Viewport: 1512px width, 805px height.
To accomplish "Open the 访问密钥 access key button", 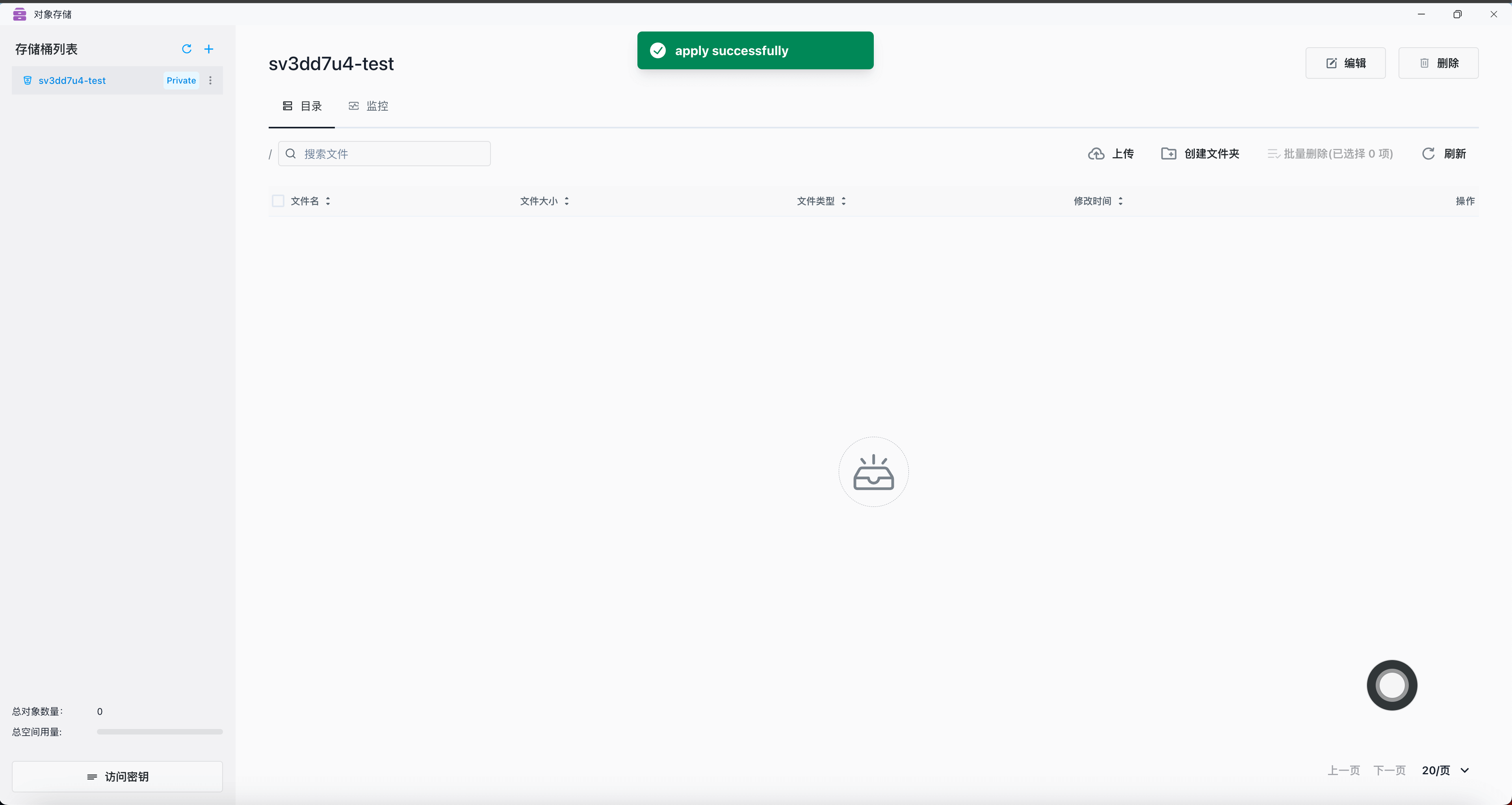I will (117, 776).
